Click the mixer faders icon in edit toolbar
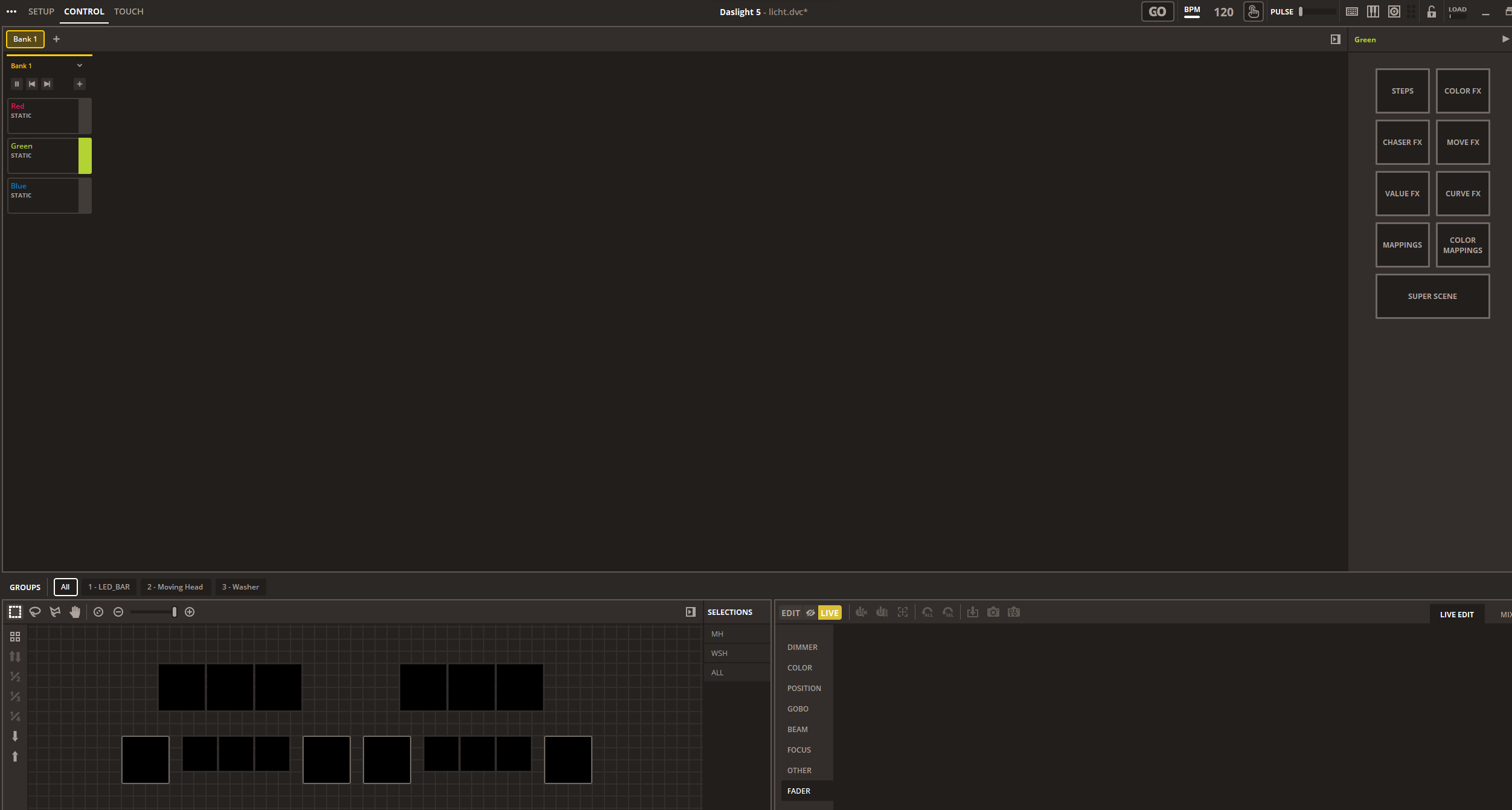This screenshot has height=810, width=1512. pos(1014,612)
